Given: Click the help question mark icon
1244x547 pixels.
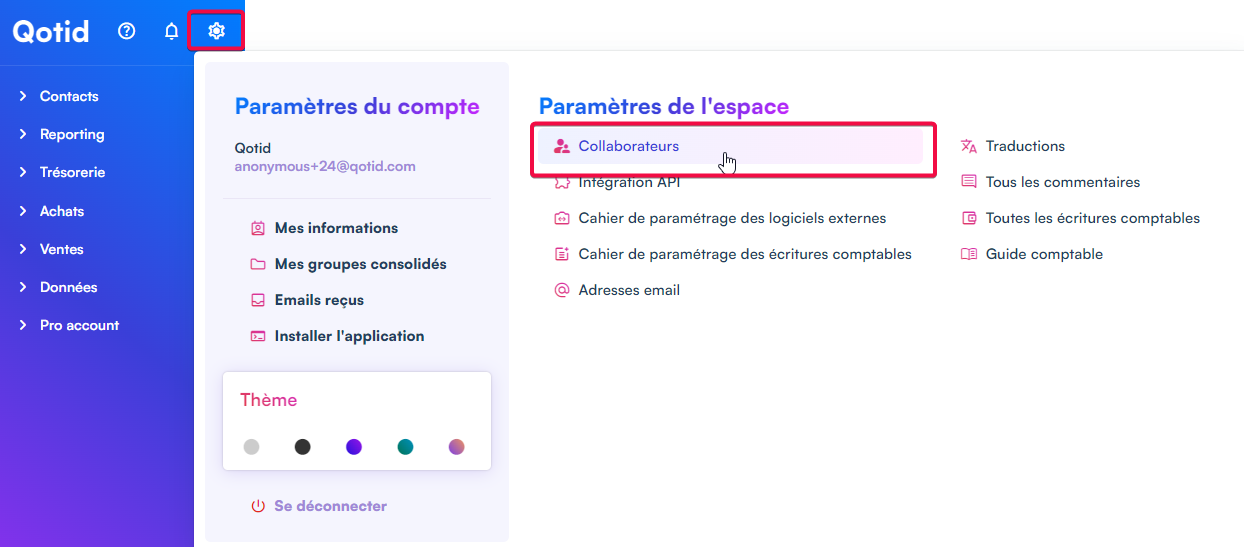Looking at the screenshot, I should pyautogui.click(x=126, y=31).
